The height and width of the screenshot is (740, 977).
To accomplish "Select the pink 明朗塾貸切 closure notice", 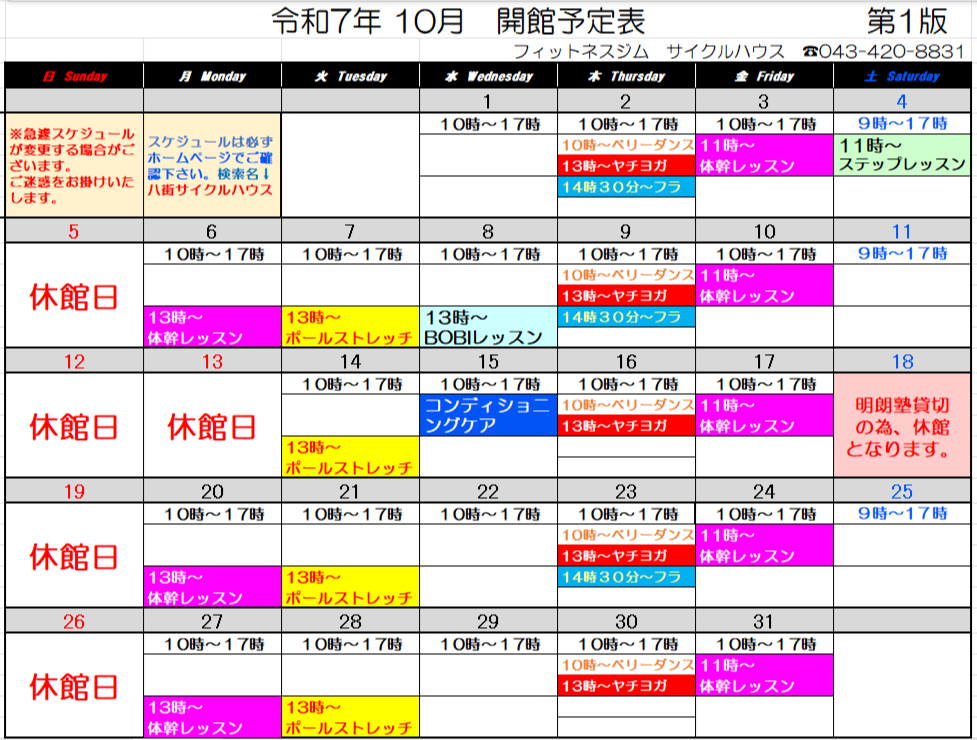I will [x=902, y=427].
